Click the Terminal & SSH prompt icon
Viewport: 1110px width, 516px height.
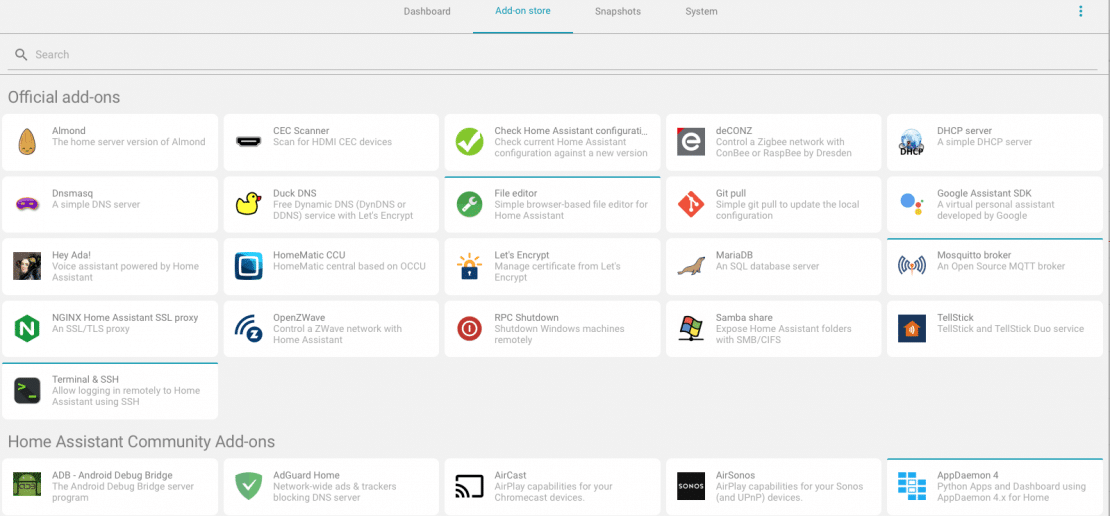(27, 390)
